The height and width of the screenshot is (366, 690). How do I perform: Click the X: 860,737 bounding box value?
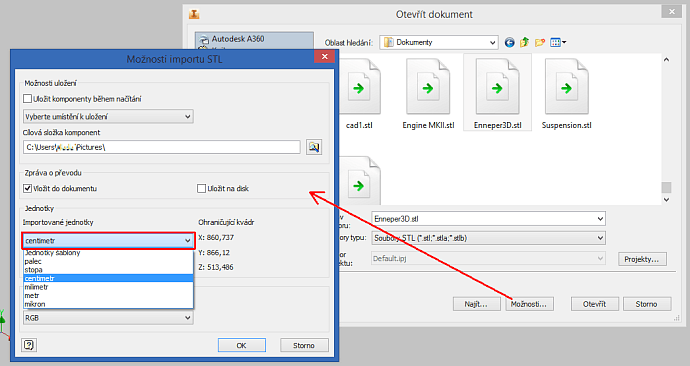(x=216, y=238)
